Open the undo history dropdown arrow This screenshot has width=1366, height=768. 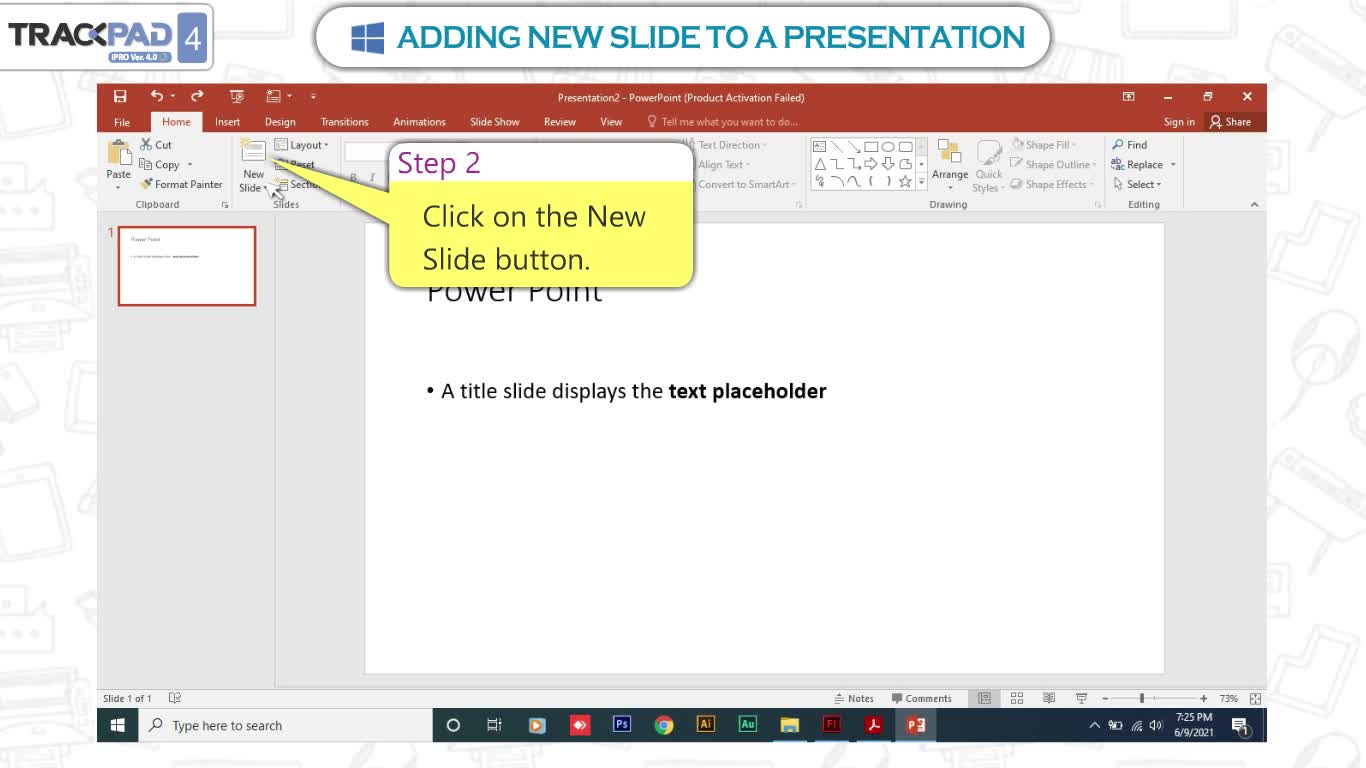click(x=173, y=97)
